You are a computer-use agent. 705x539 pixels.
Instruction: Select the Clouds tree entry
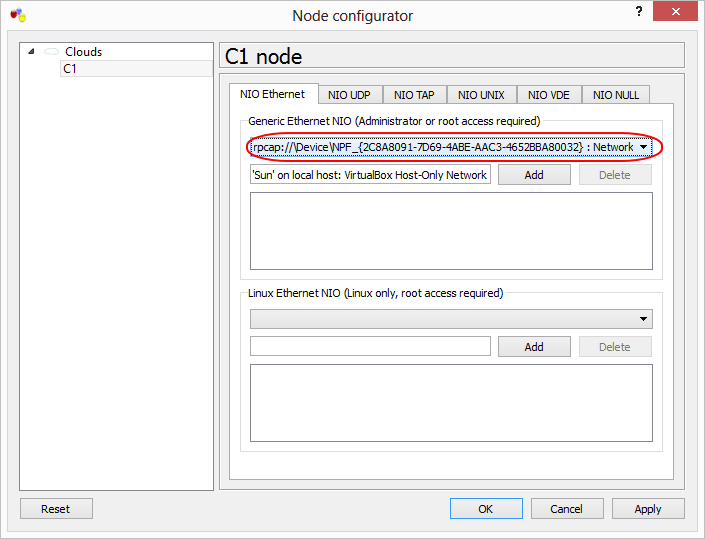click(83, 52)
